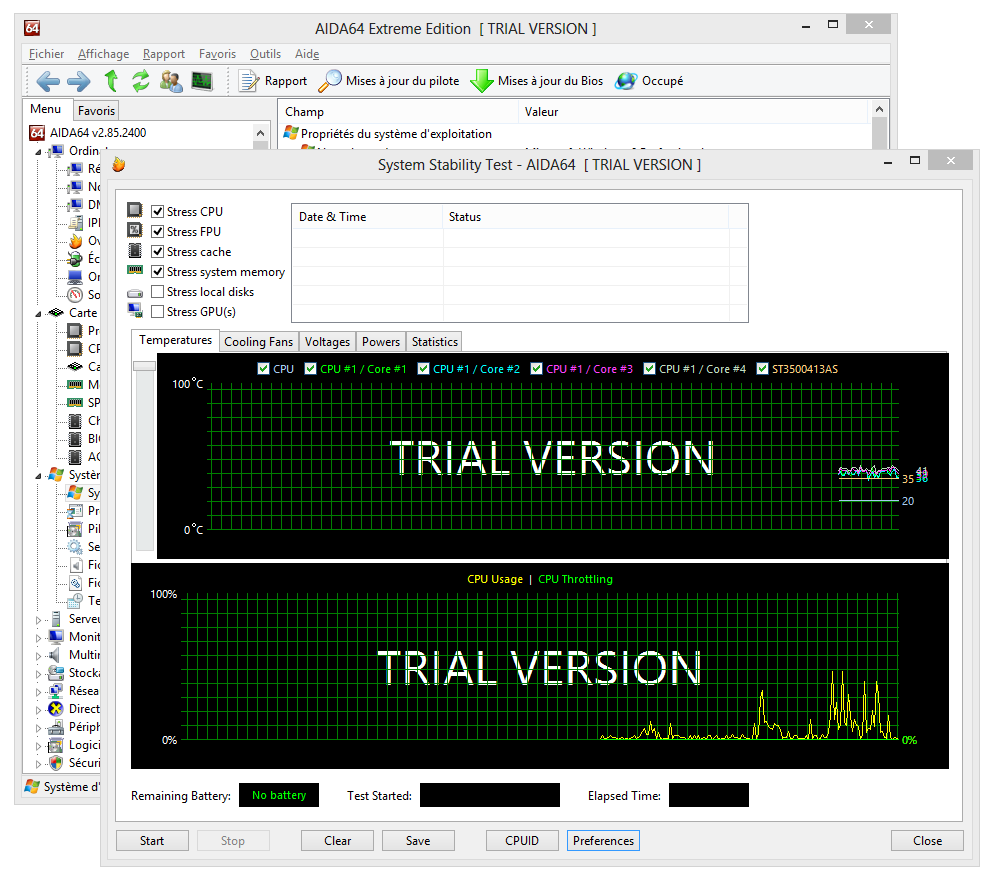999x885 pixels.
Task: Switch to the Cooling Fans tab
Action: coord(258,342)
